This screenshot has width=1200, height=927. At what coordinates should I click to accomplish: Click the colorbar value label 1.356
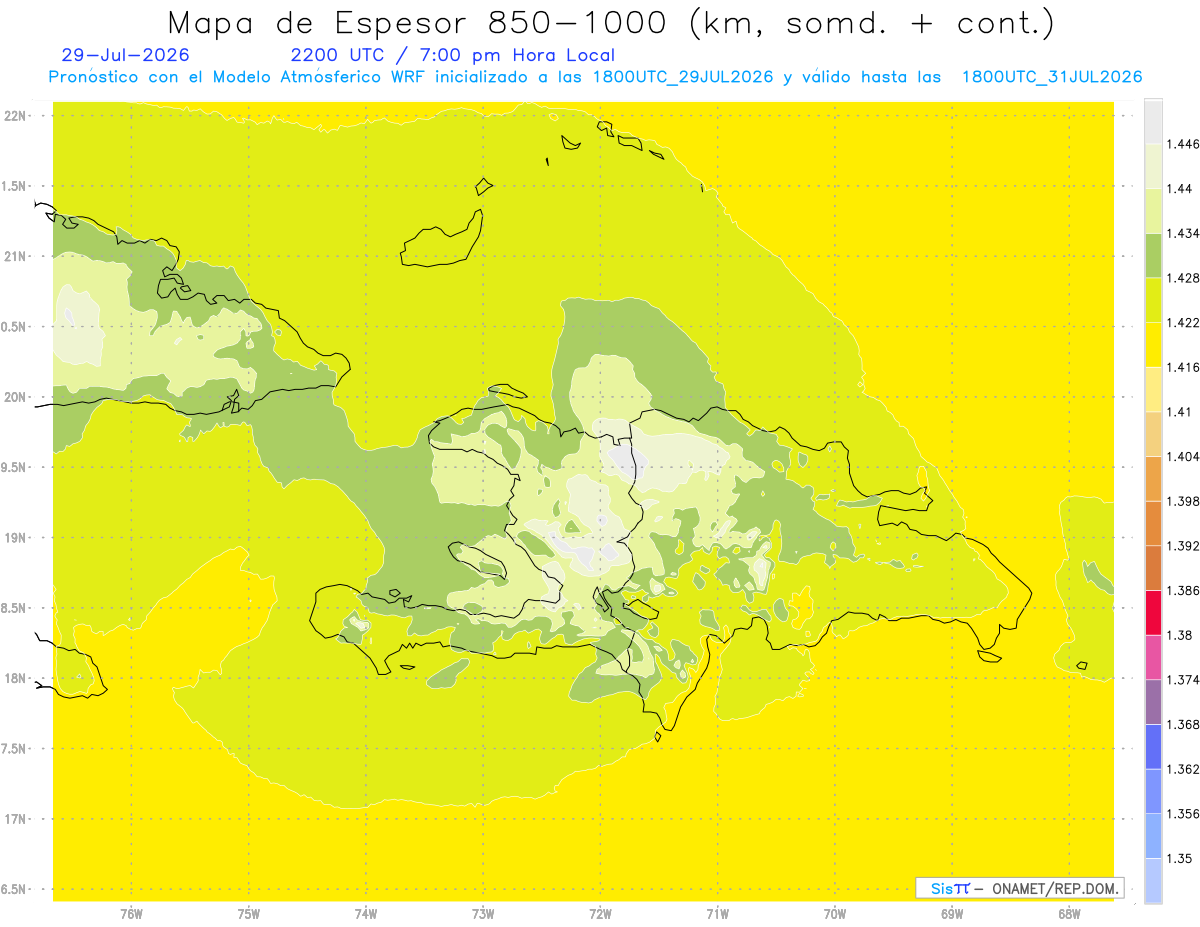(x=1183, y=814)
